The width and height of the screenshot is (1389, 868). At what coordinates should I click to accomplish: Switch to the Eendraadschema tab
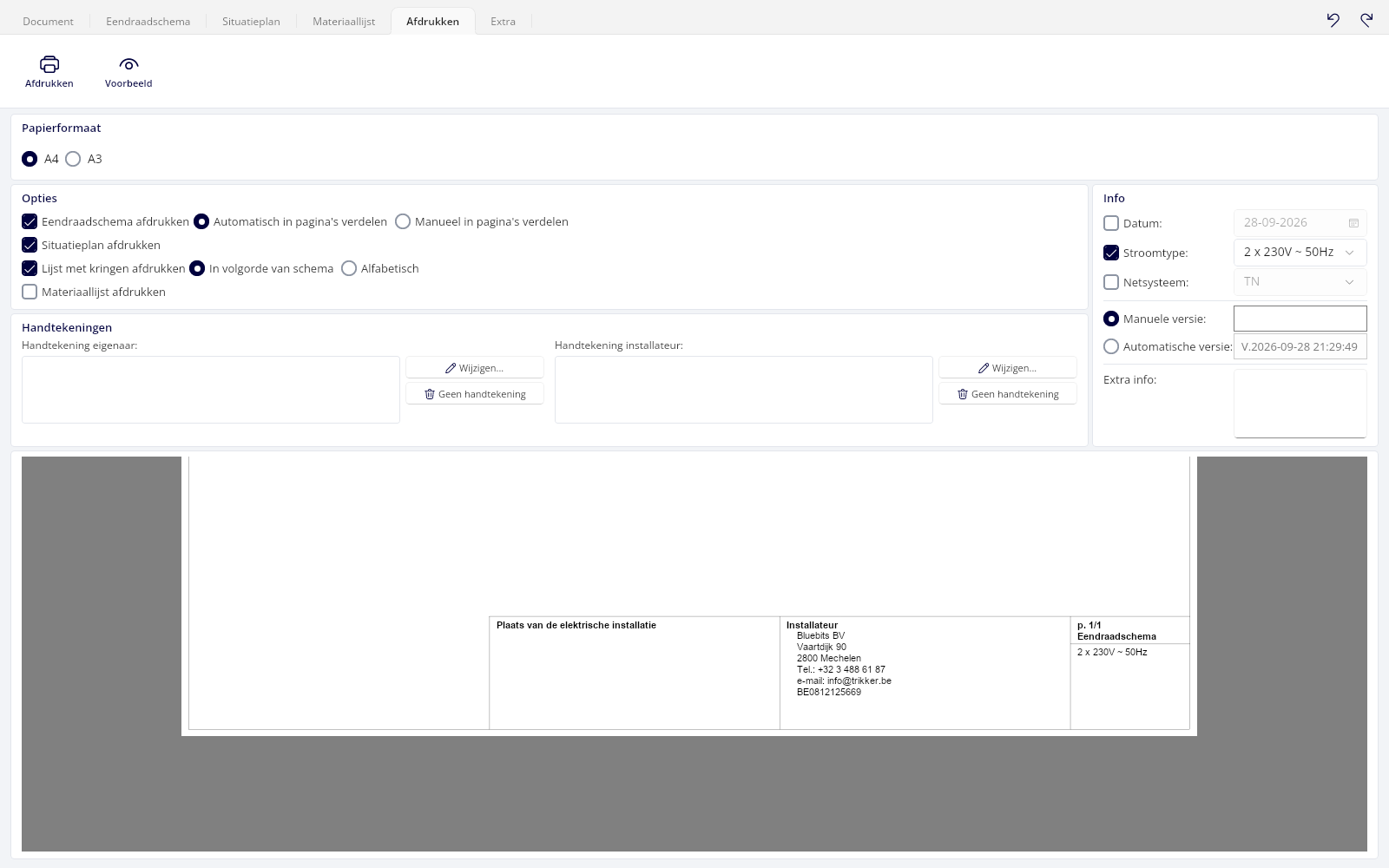[148, 21]
